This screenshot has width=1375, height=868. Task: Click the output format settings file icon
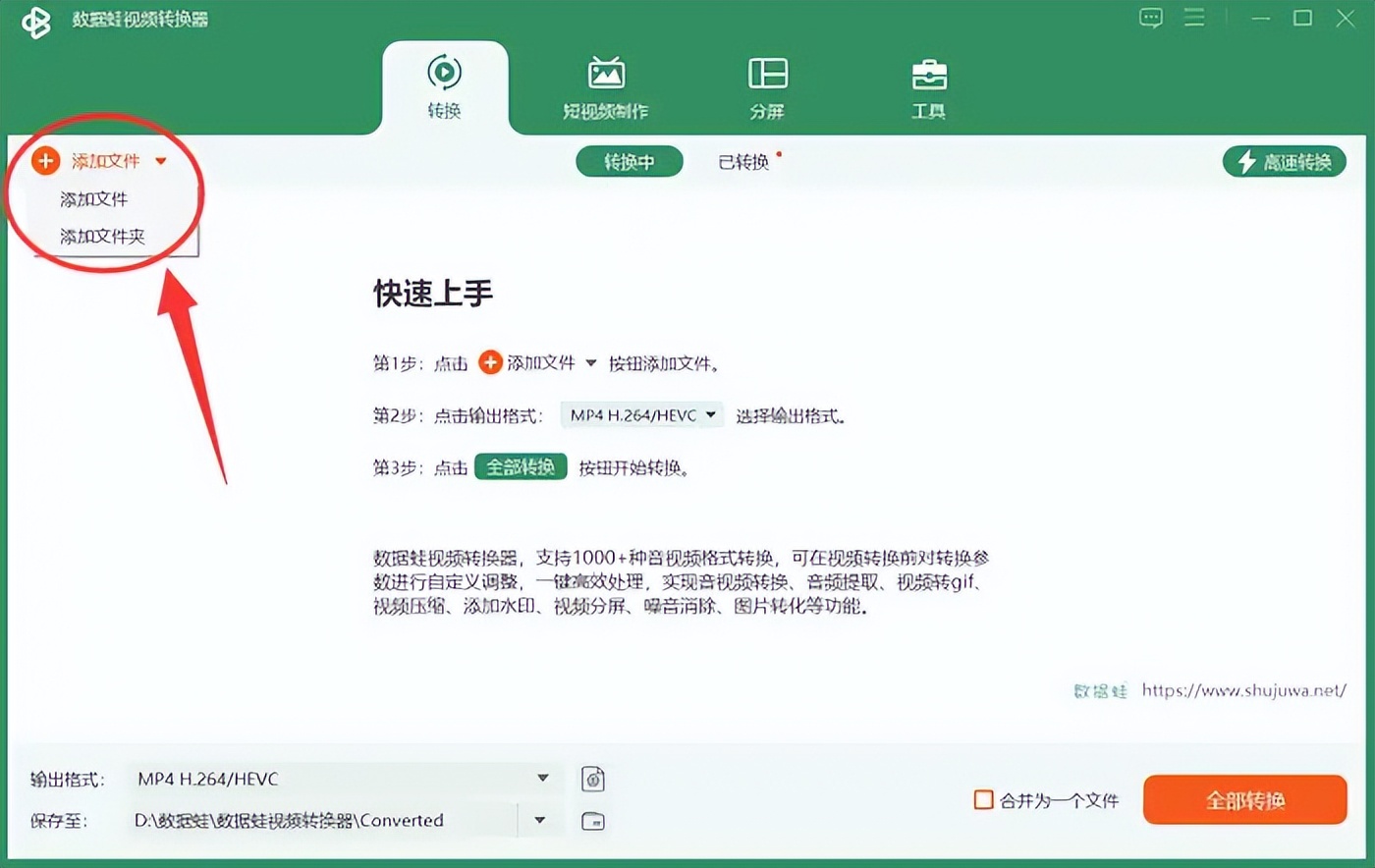[592, 779]
